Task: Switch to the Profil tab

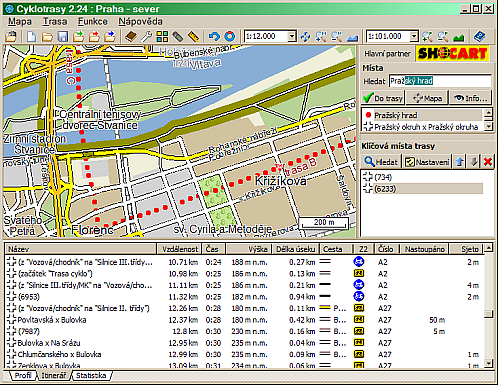Action: [x=22, y=375]
